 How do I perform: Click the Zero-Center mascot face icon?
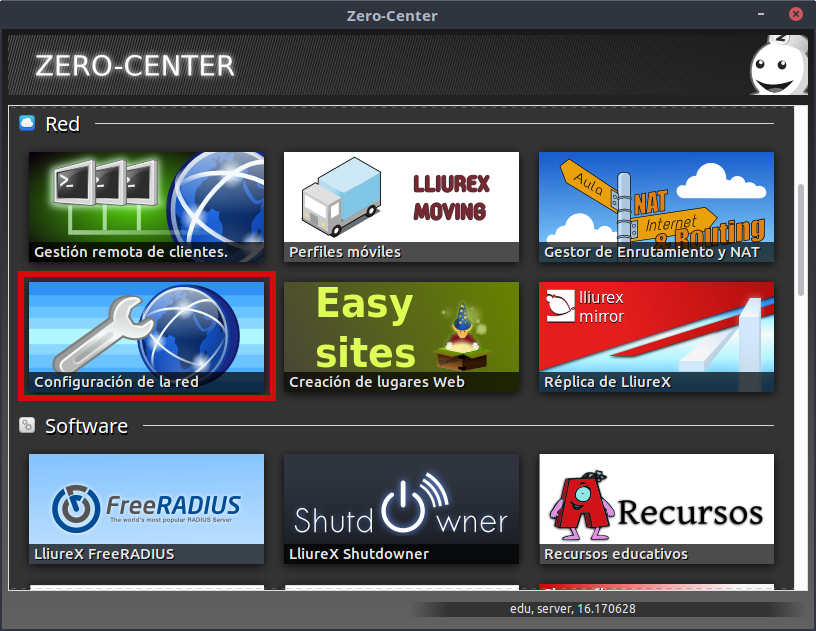[x=777, y=68]
